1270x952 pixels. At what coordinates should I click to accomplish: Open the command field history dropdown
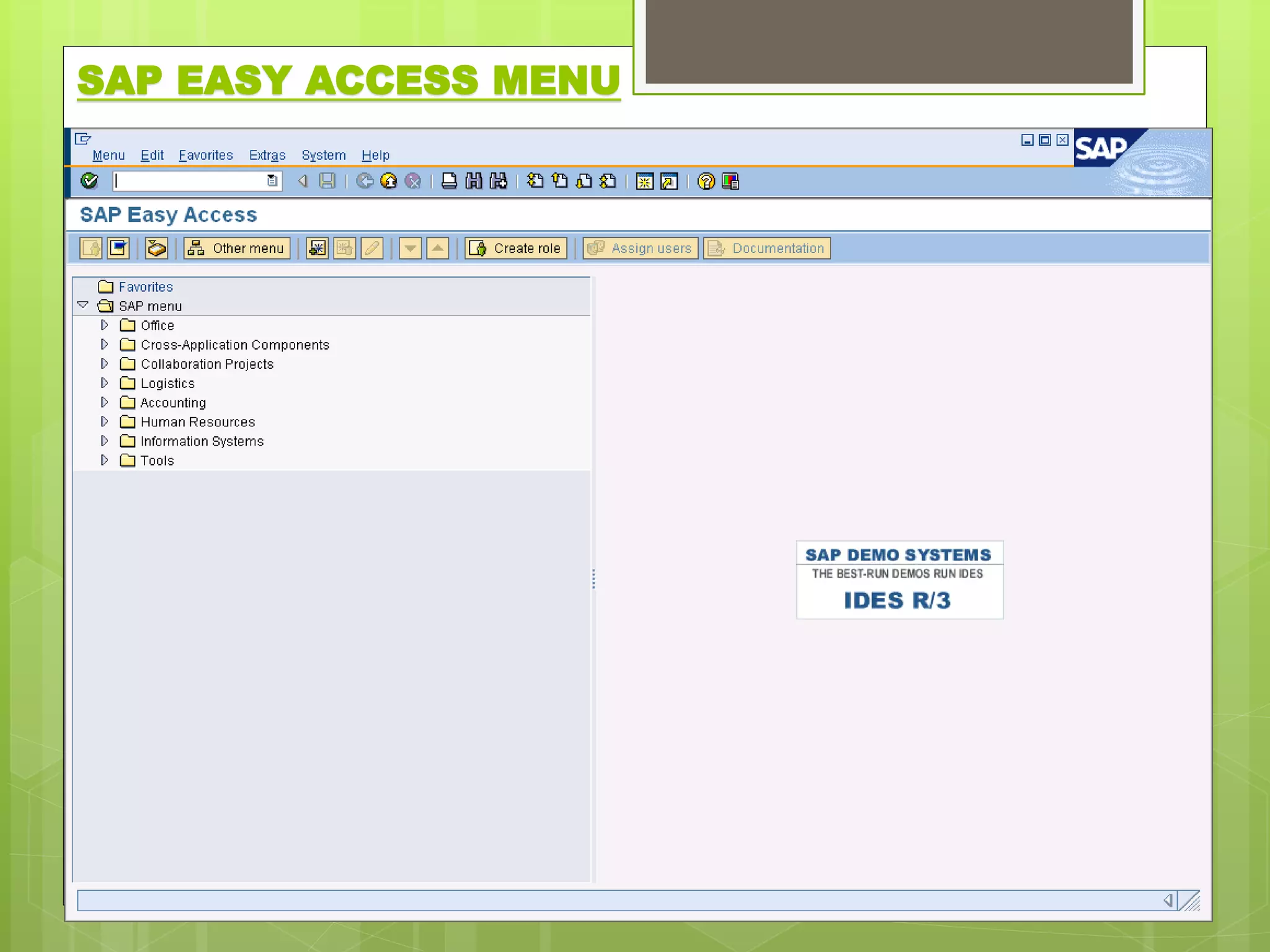[272, 180]
